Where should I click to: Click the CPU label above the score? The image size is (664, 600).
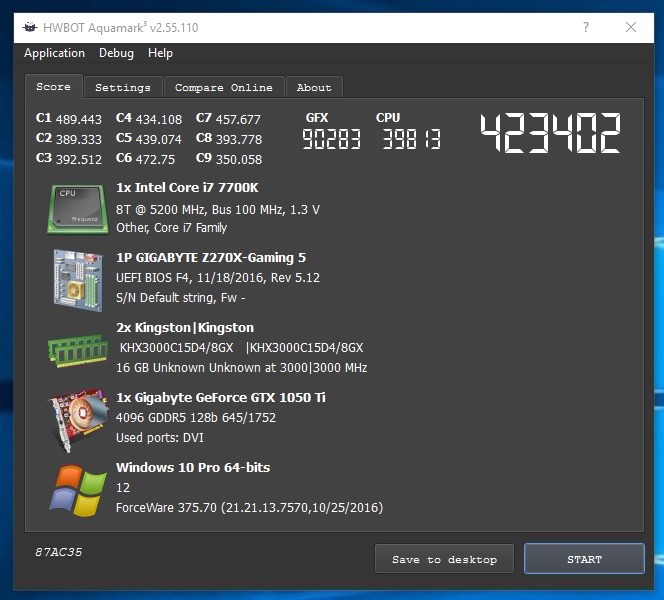point(388,118)
